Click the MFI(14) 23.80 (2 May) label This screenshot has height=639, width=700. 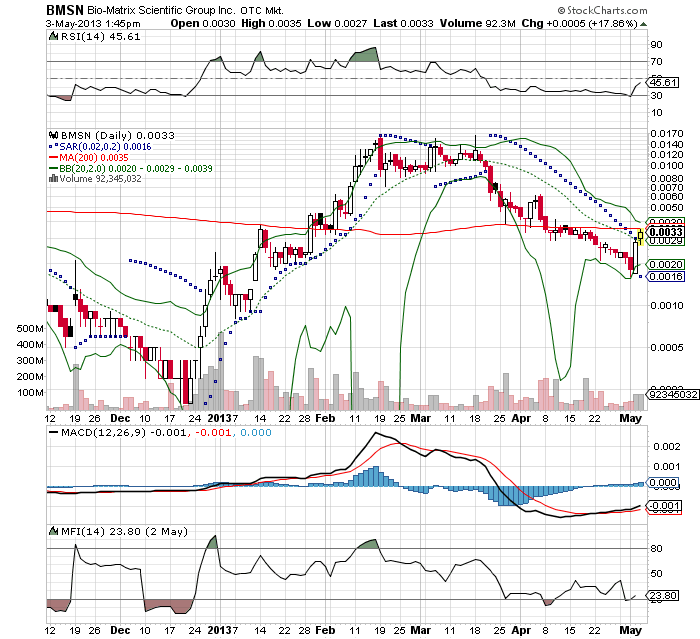124,531
